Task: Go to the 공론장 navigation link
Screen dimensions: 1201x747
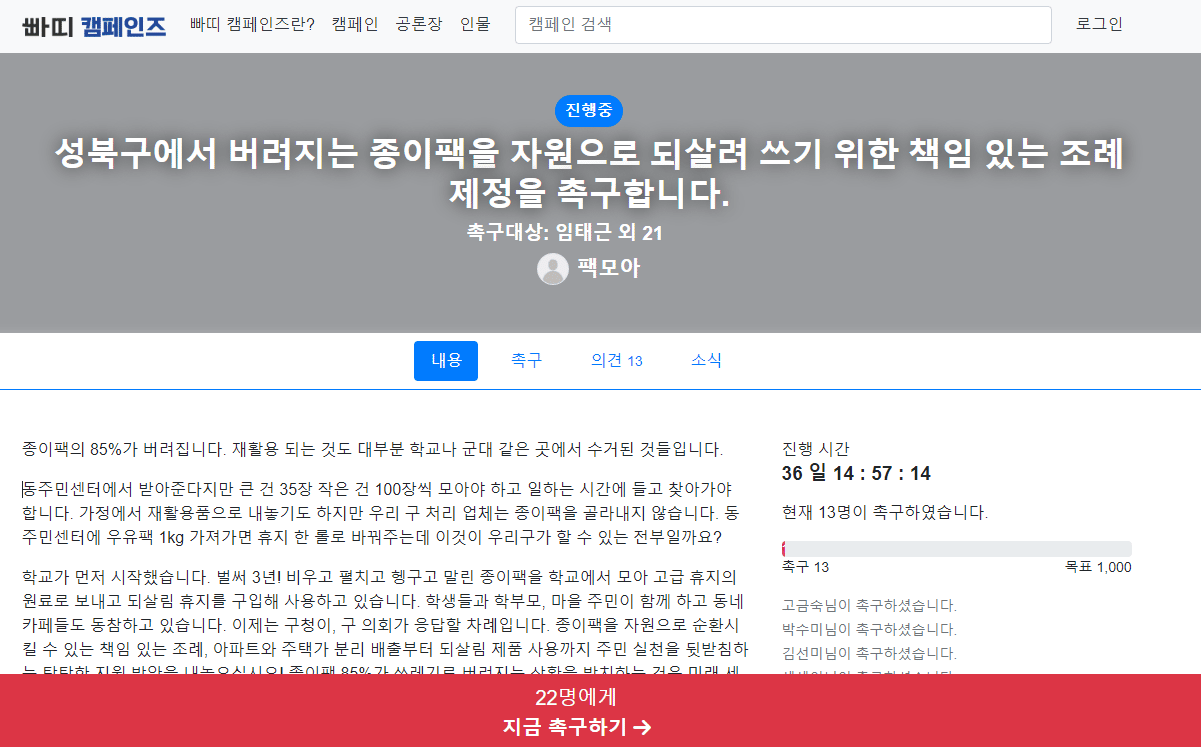Action: [419, 25]
